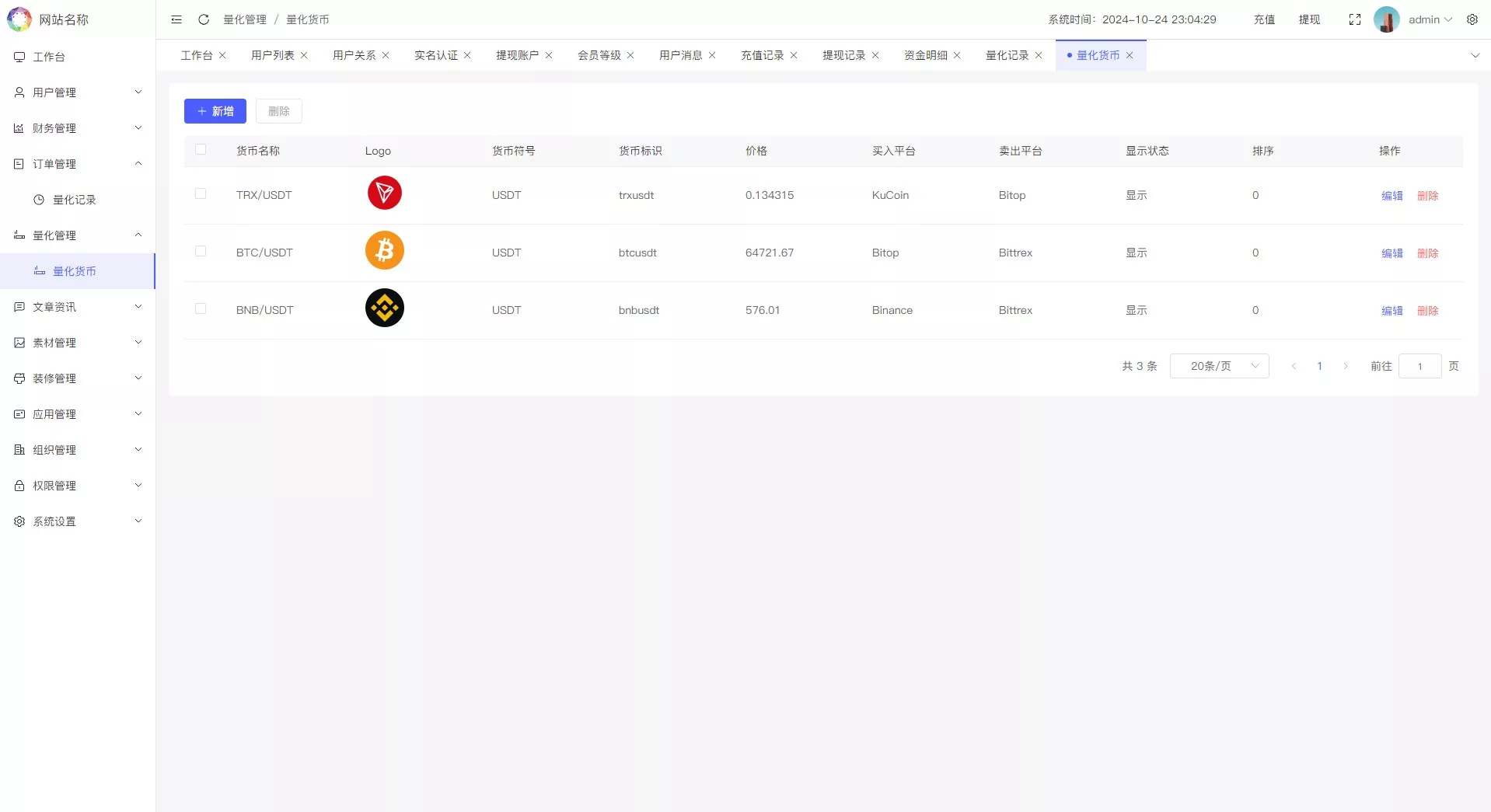The width and height of the screenshot is (1491, 812).
Task: Open the 20条/页 page-size dropdown
Action: point(1219,366)
